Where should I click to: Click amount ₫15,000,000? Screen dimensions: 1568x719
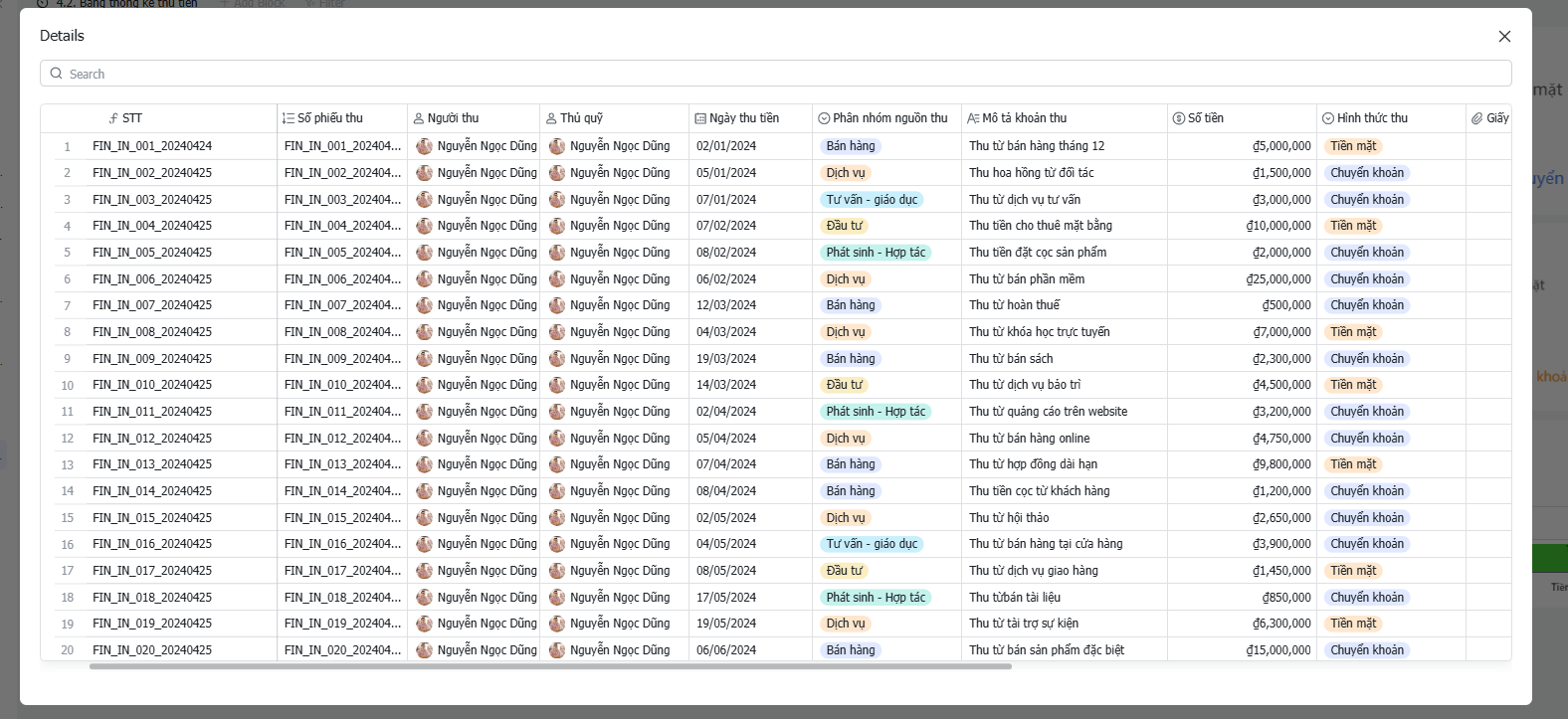[1278, 650]
